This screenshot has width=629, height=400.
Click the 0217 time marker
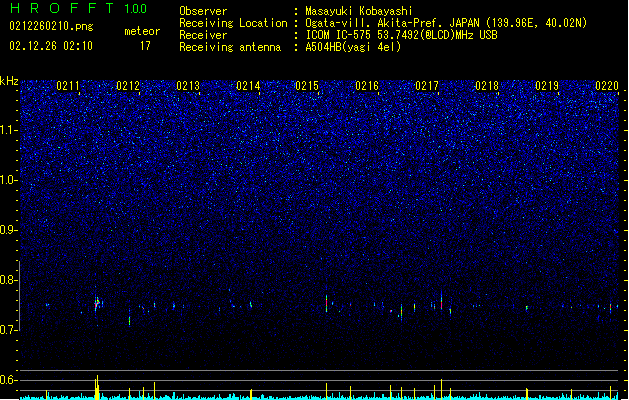coord(427,86)
